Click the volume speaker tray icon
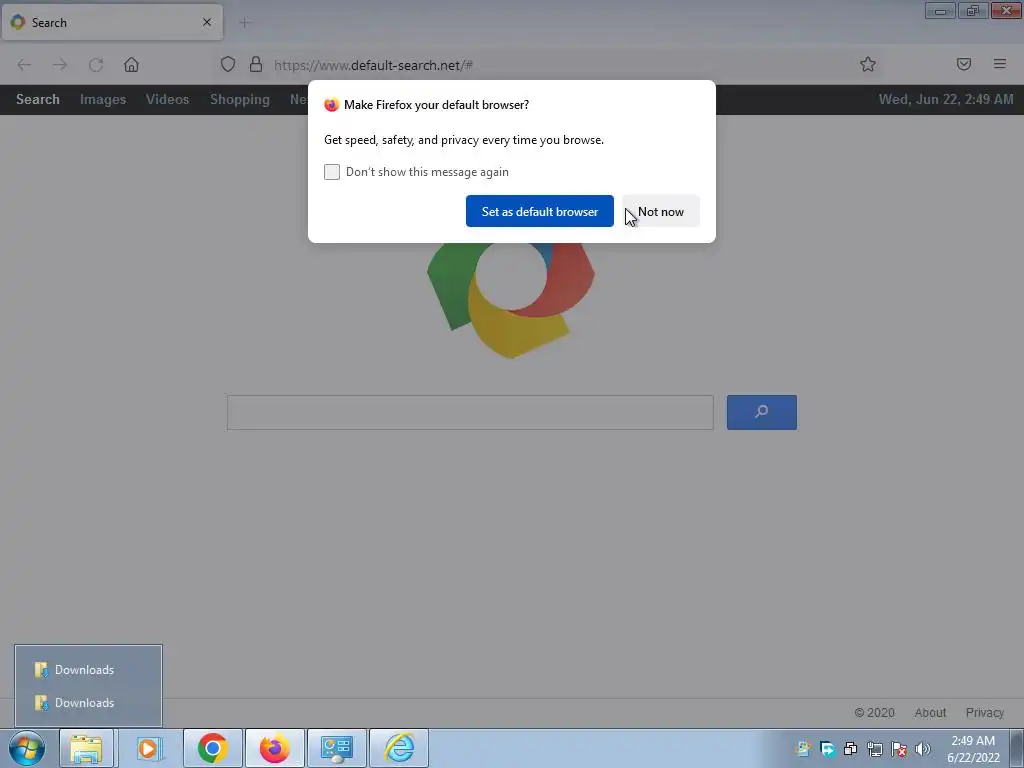Viewport: 1024px width, 768px height. coord(923,748)
